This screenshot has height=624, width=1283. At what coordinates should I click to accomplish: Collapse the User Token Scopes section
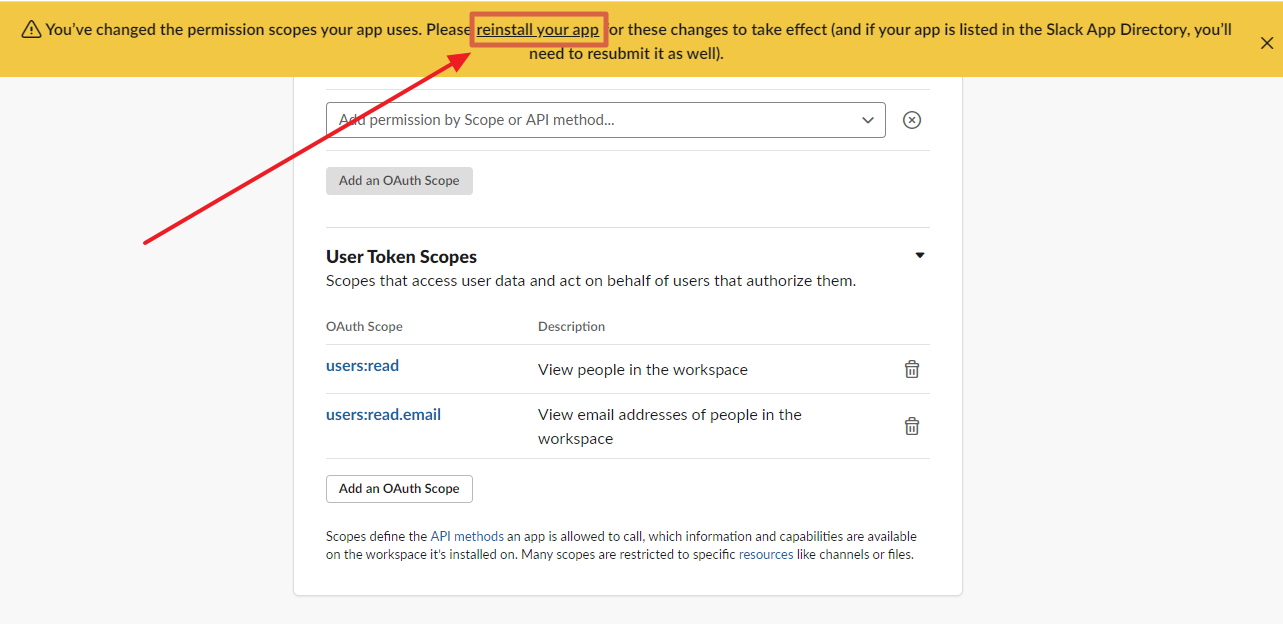tap(919, 256)
